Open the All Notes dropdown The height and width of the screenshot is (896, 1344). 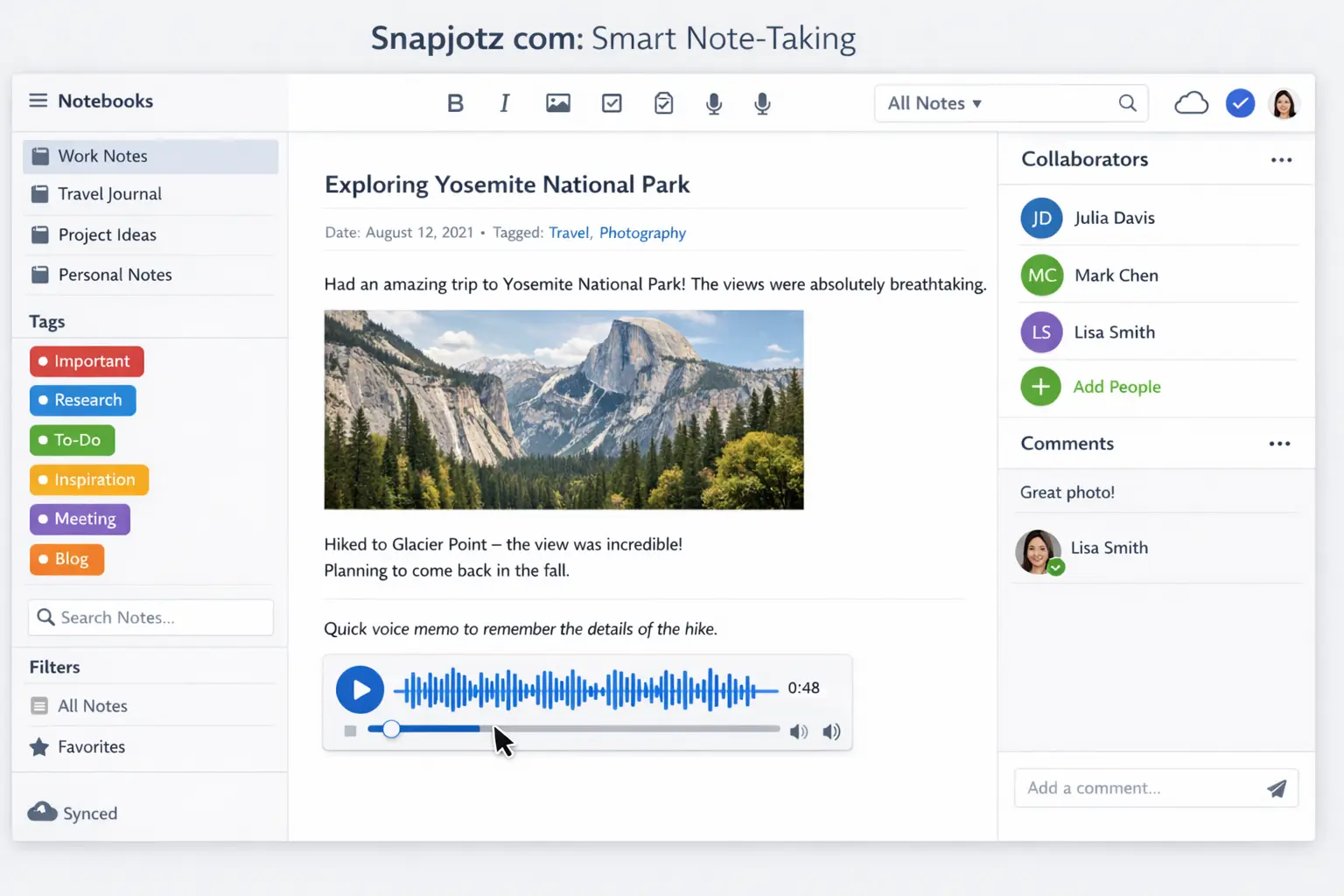pyautogui.click(x=934, y=103)
